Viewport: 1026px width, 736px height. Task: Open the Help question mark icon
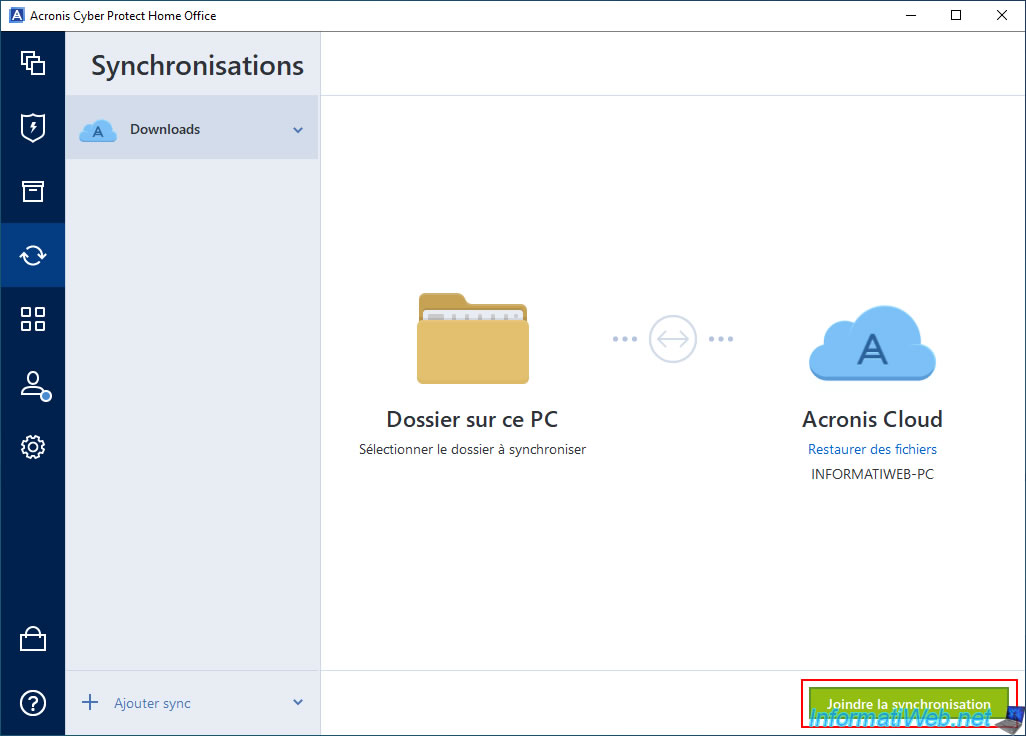pos(33,703)
